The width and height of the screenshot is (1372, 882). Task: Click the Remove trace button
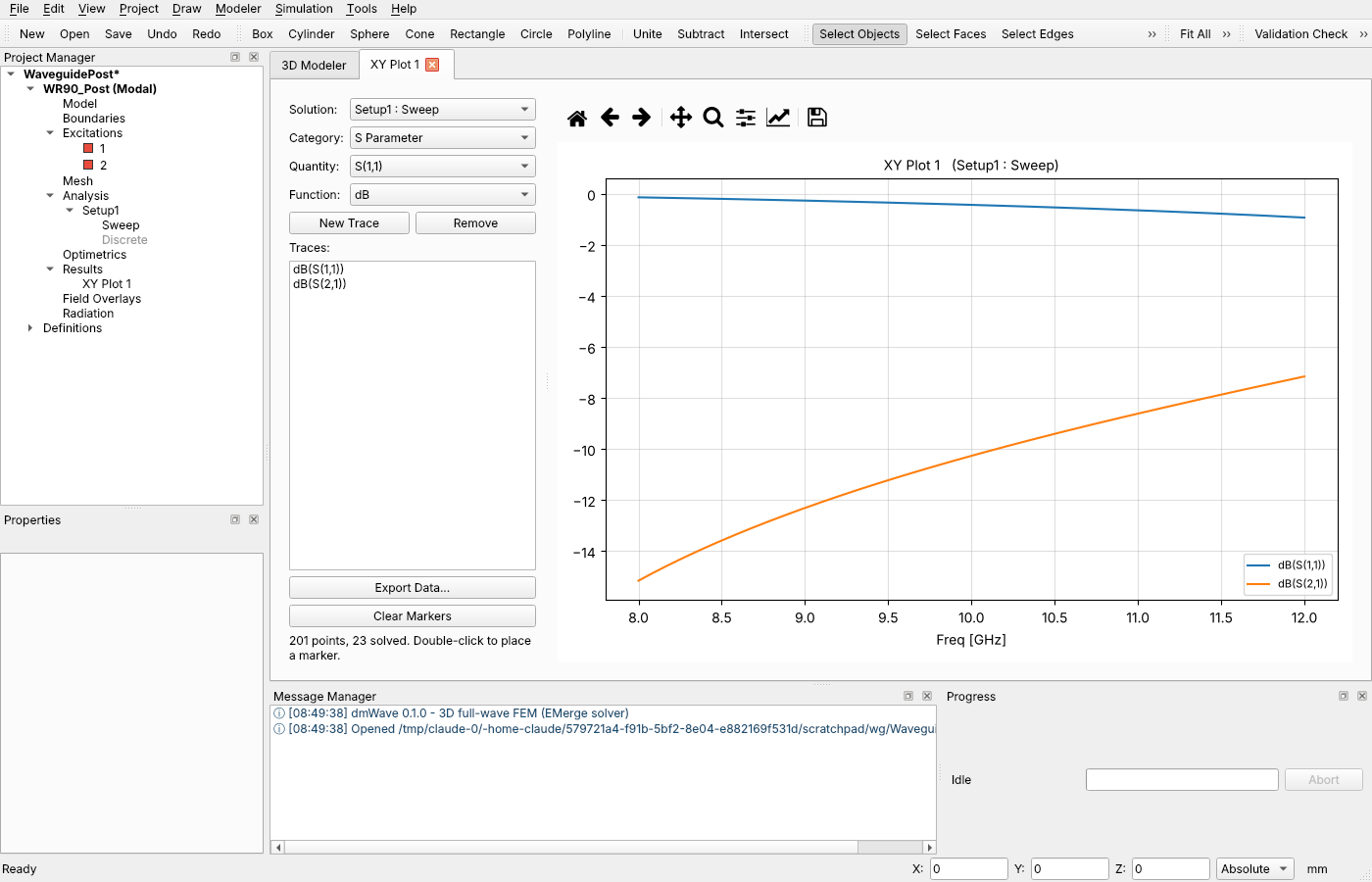coord(475,223)
